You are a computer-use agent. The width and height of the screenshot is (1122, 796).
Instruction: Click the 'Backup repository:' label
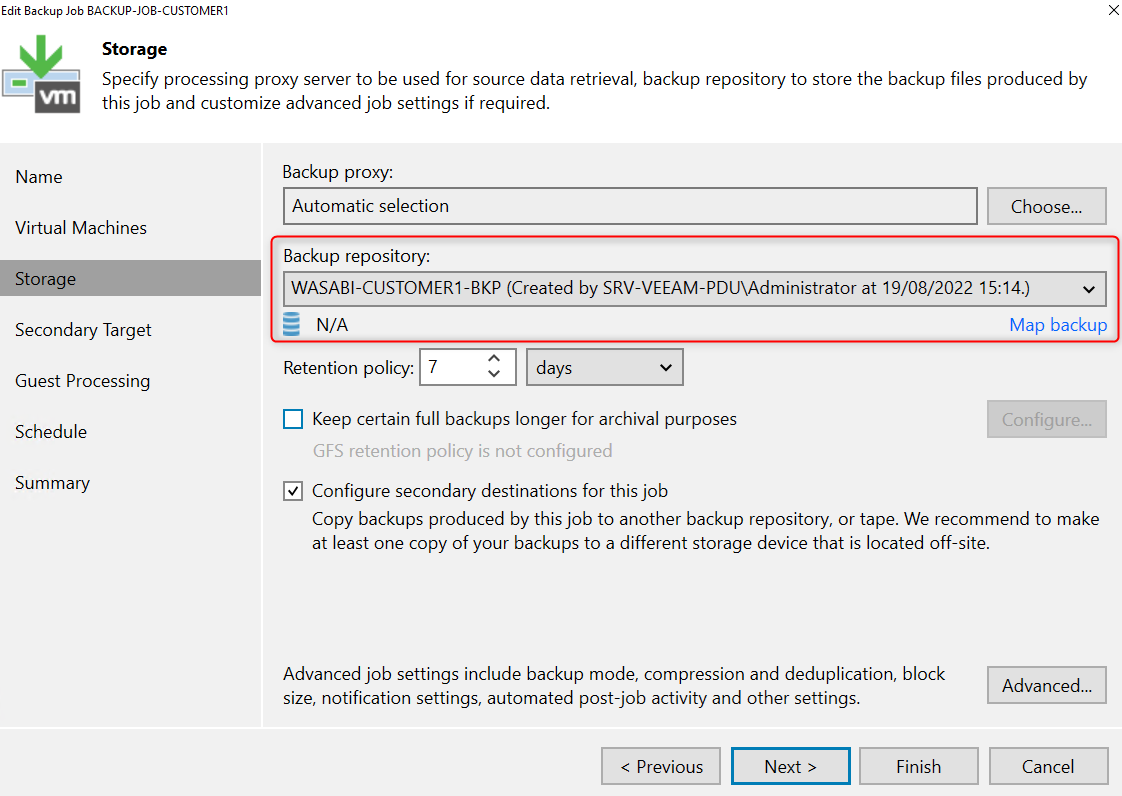pos(356,256)
